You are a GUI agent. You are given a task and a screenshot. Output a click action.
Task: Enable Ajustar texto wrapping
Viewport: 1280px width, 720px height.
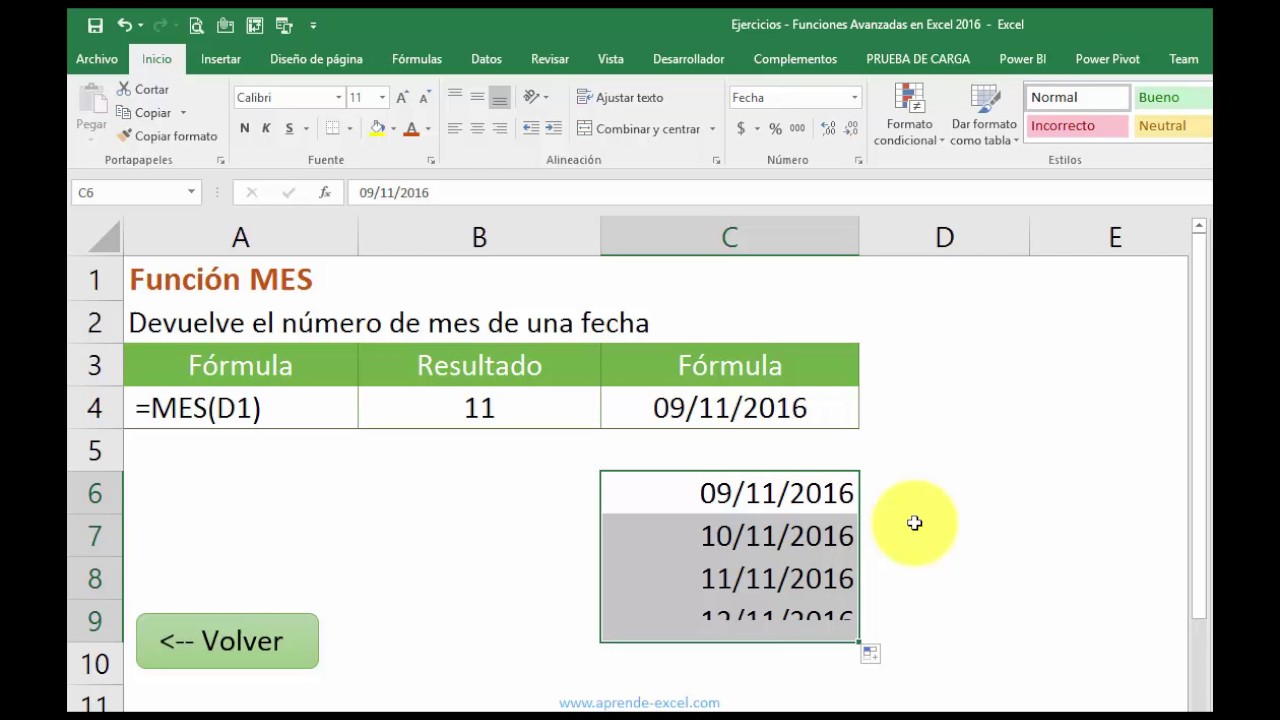[x=620, y=97]
